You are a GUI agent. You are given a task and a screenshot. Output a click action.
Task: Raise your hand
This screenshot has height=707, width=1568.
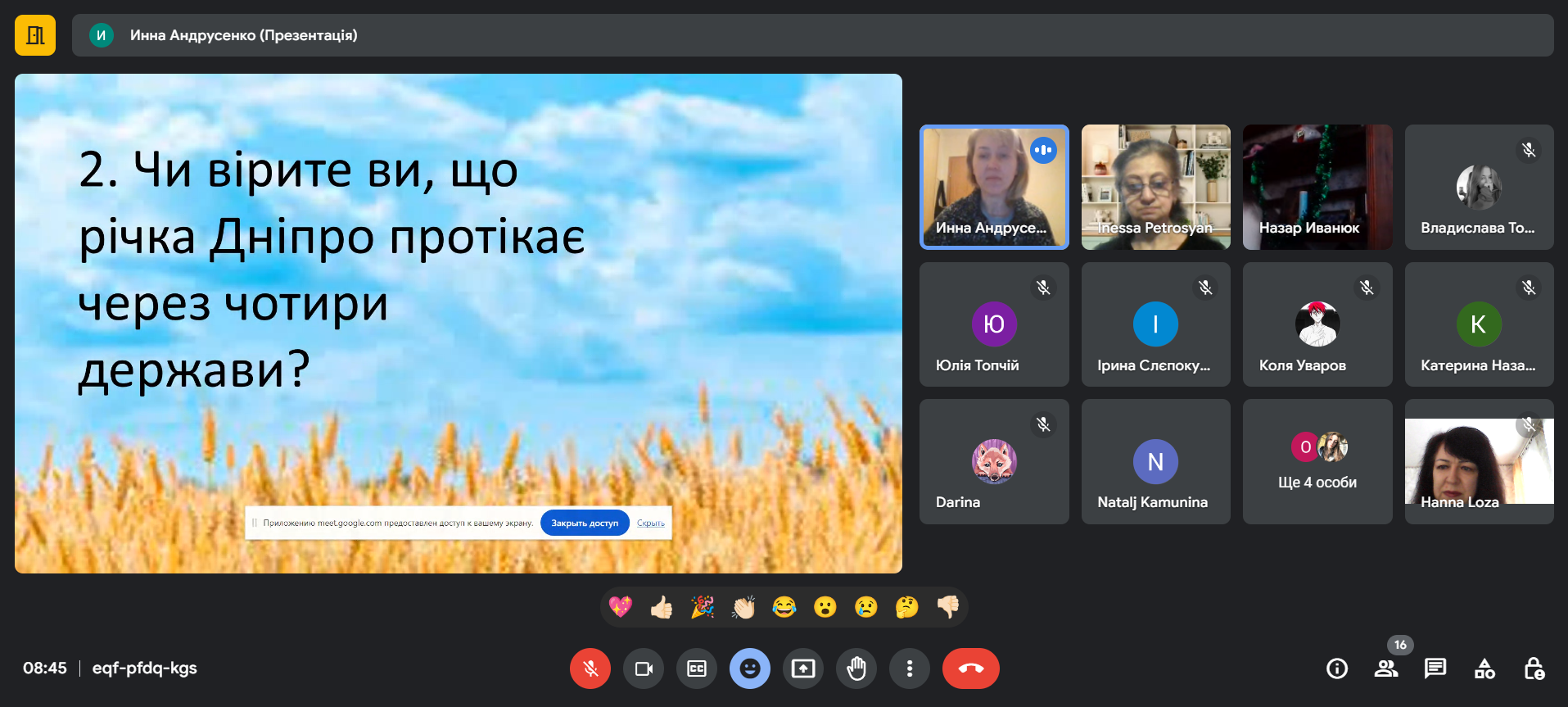tap(856, 668)
